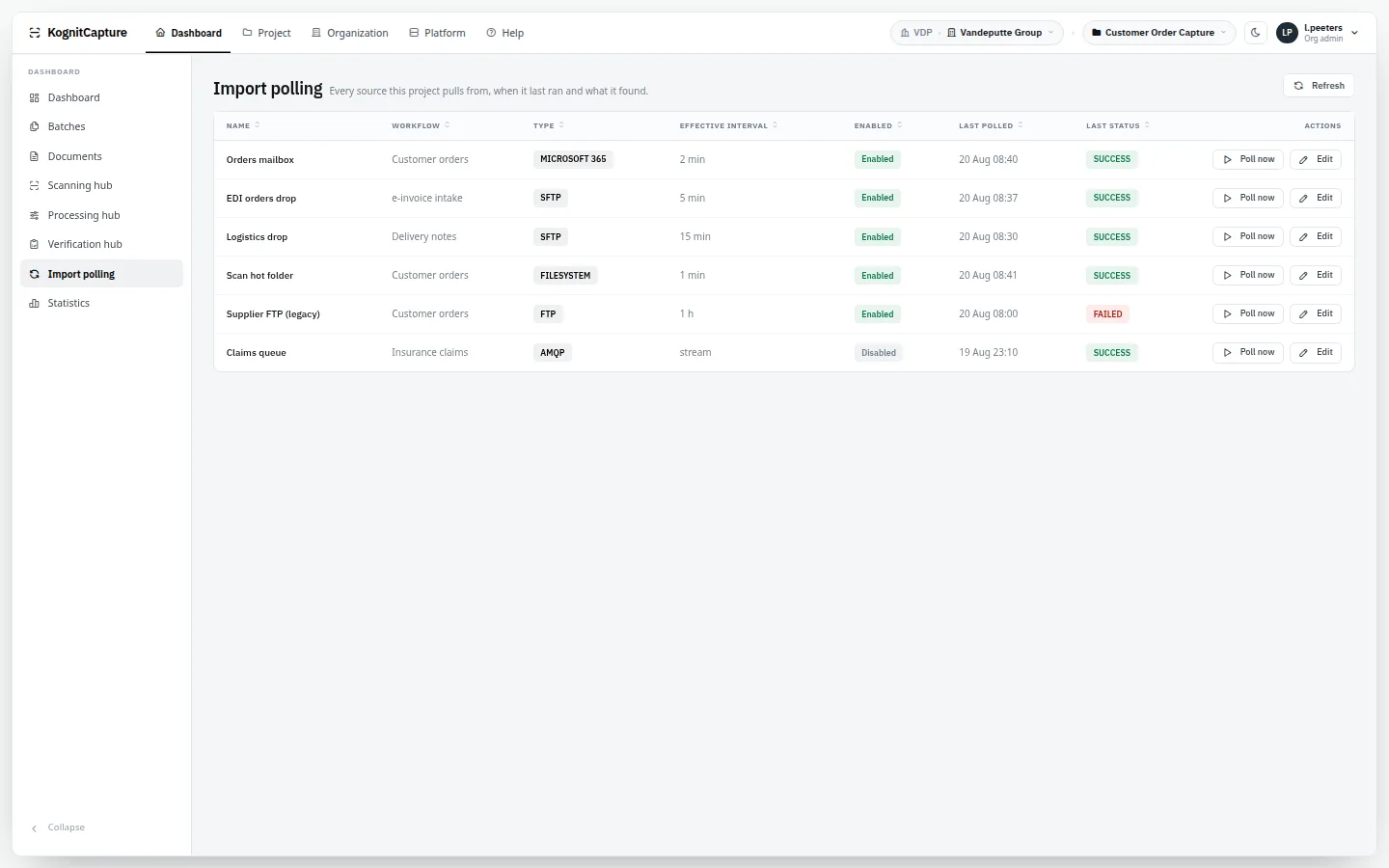This screenshot has height=868, width=1389.
Task: Open the Platform top tab
Action: [x=437, y=33]
